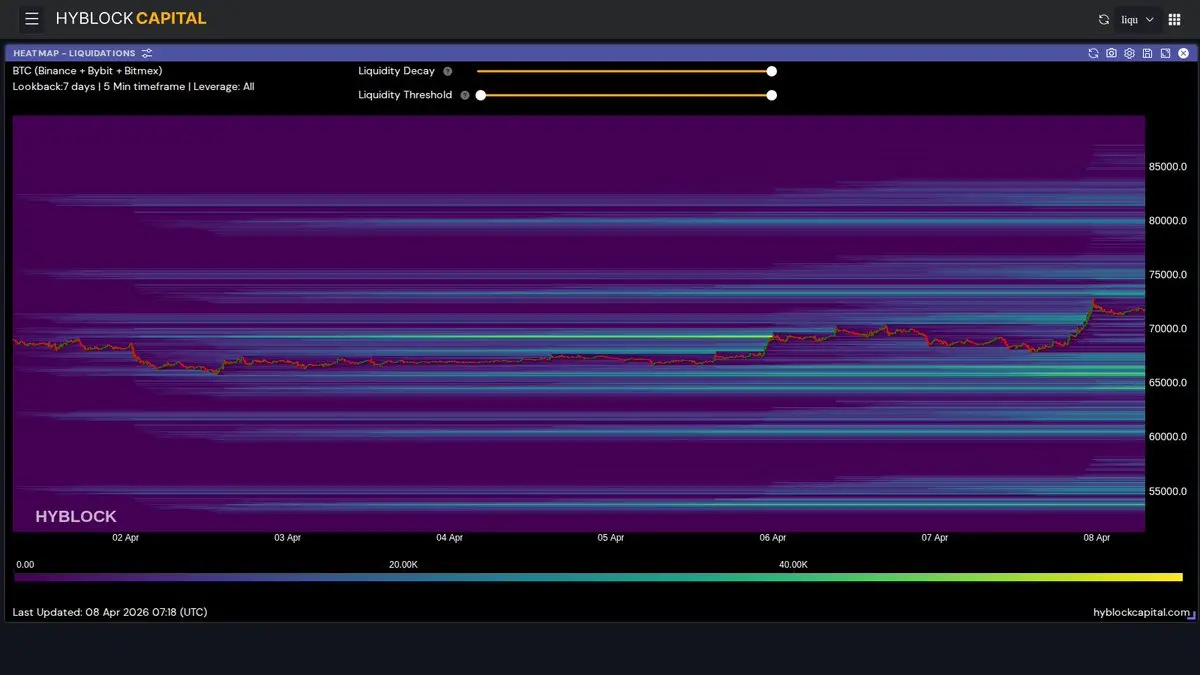Screen dimensions: 1200x675
Task: Click the refresh icon in top header
Action: coord(1104,19)
